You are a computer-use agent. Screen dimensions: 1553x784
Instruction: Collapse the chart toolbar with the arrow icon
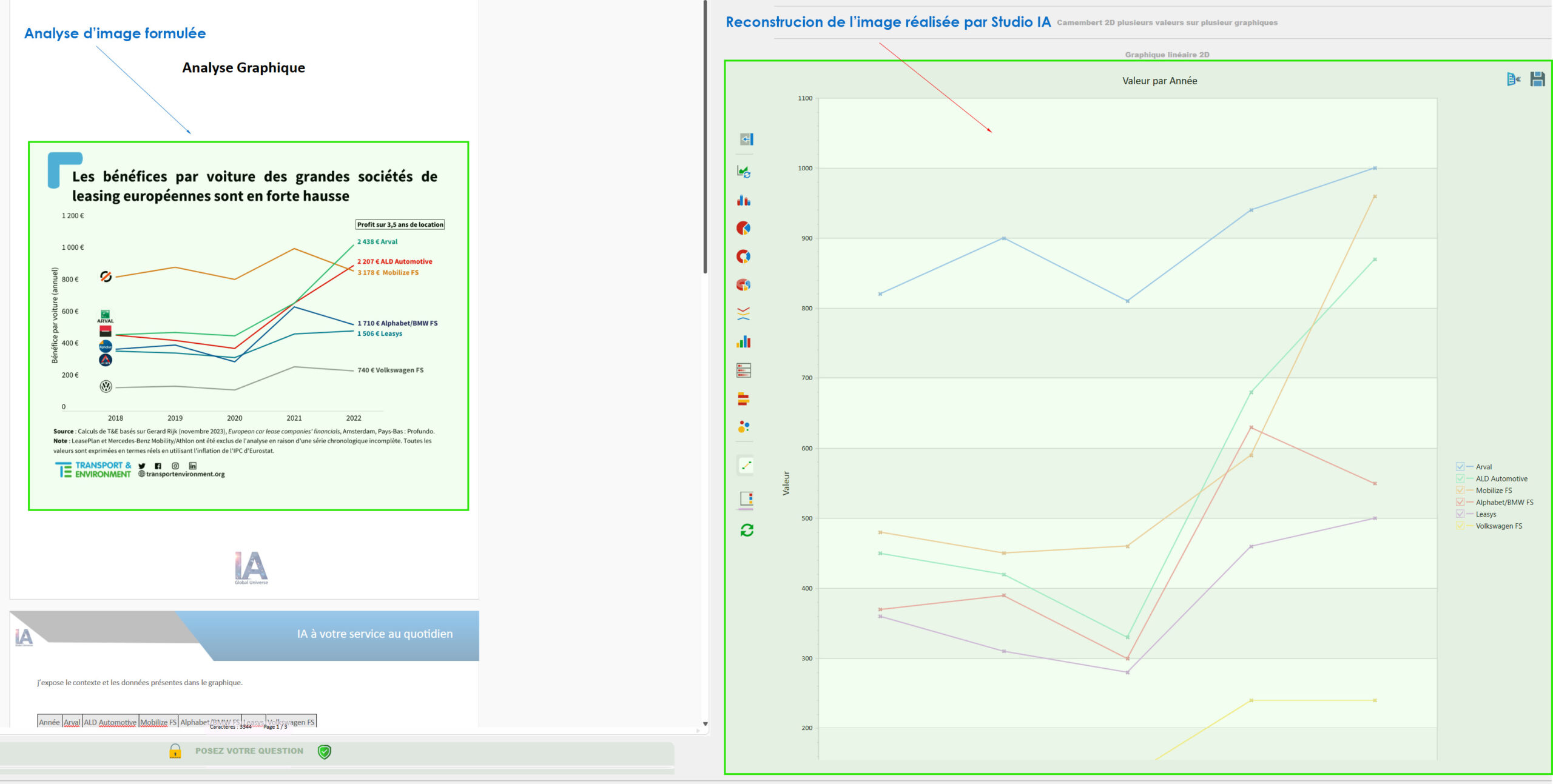tap(747, 139)
